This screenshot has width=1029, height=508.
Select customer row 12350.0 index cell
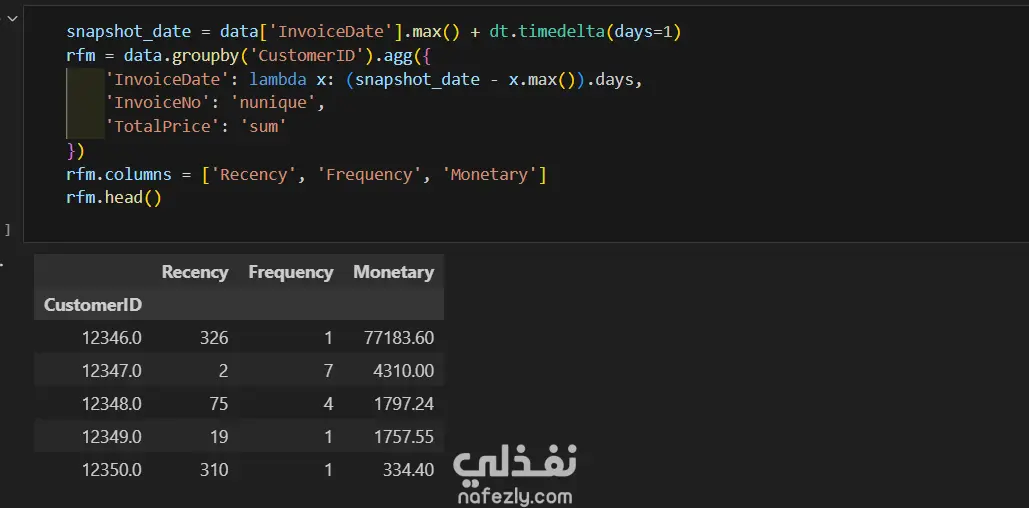112,470
